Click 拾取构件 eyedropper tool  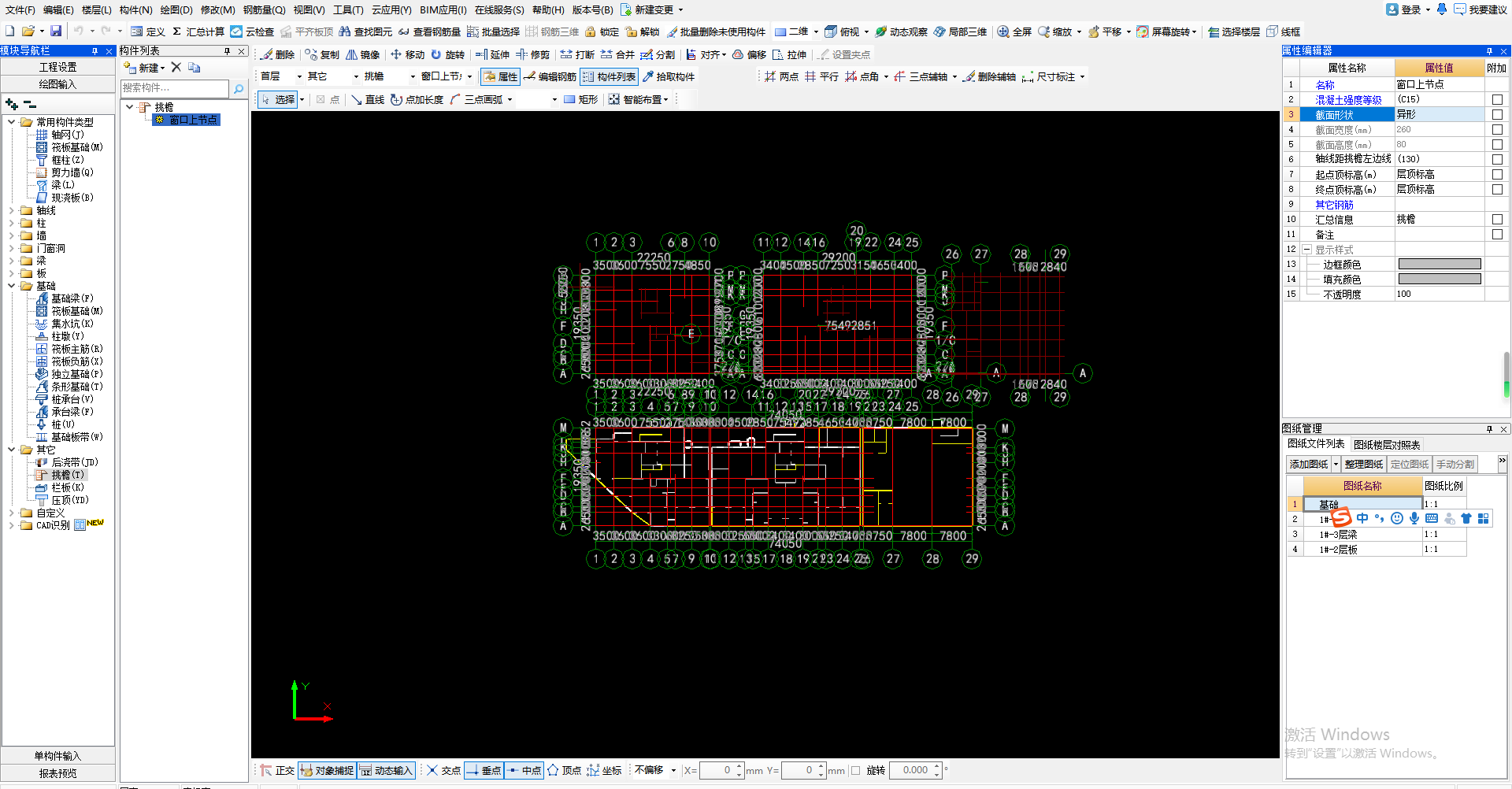[669, 76]
